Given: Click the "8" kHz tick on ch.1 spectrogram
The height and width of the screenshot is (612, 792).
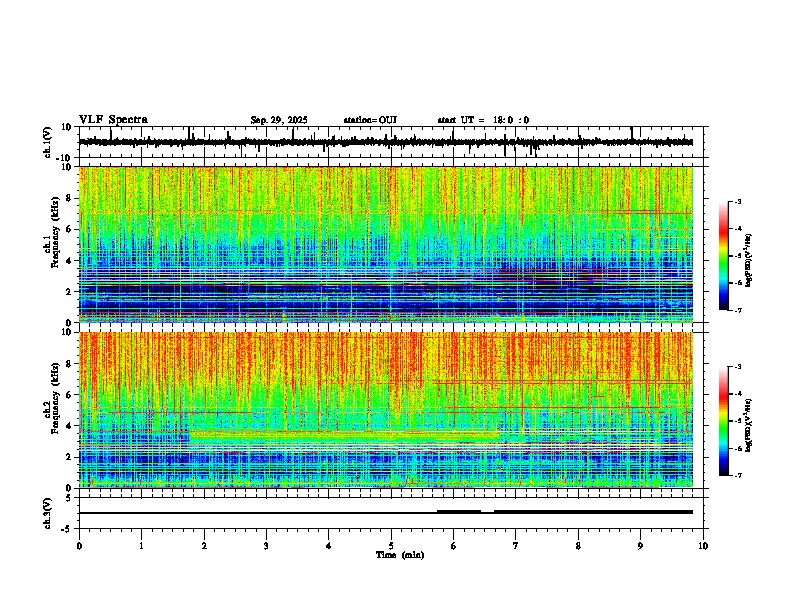Looking at the screenshot, I should point(70,198).
